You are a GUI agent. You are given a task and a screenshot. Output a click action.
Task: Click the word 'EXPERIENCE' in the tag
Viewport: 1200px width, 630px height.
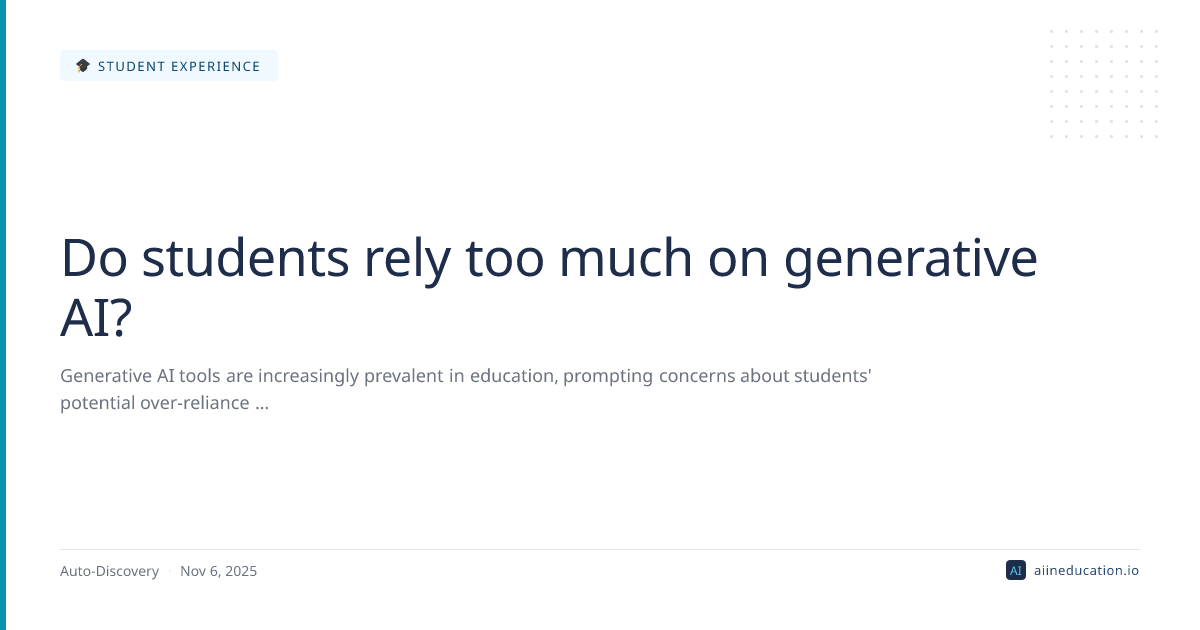point(215,66)
